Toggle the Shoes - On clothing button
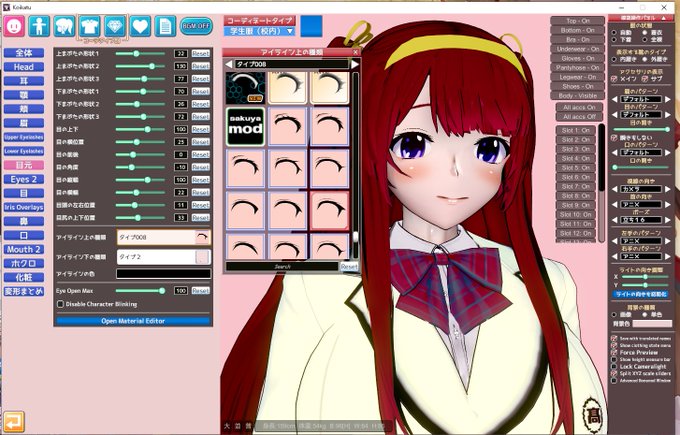 [x=578, y=86]
